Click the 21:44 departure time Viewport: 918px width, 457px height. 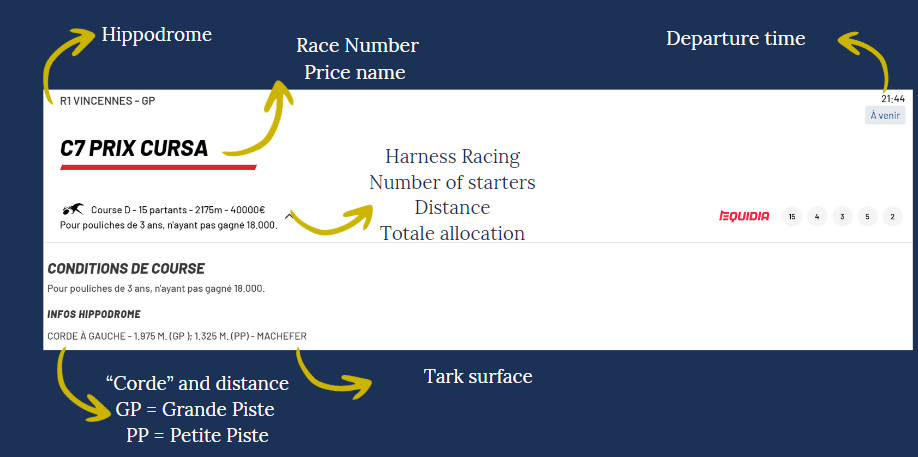pyautogui.click(x=893, y=98)
